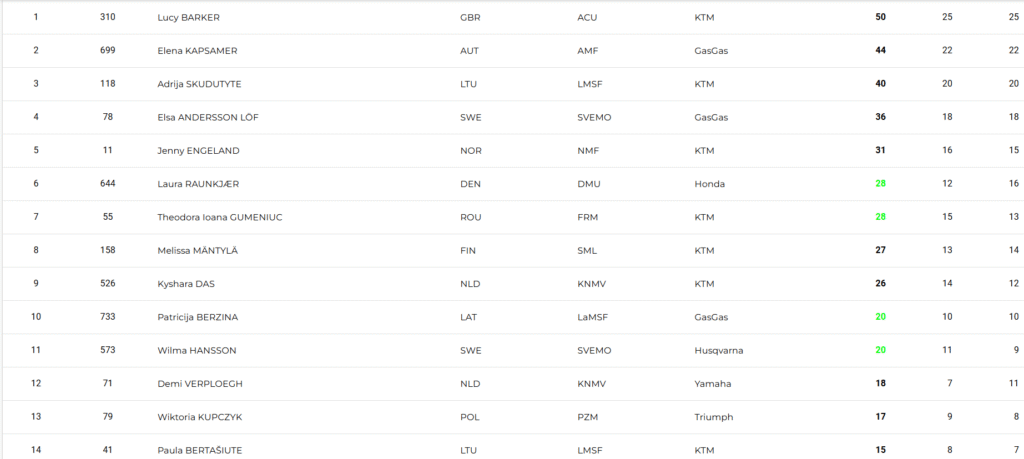Click Melissa MÄNTYLÄ row name

(x=197, y=251)
